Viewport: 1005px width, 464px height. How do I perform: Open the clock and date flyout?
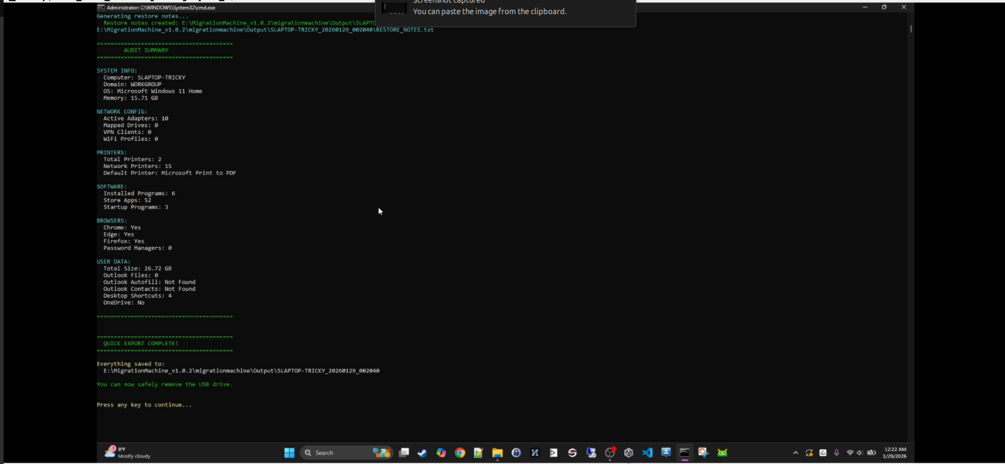tap(897, 452)
